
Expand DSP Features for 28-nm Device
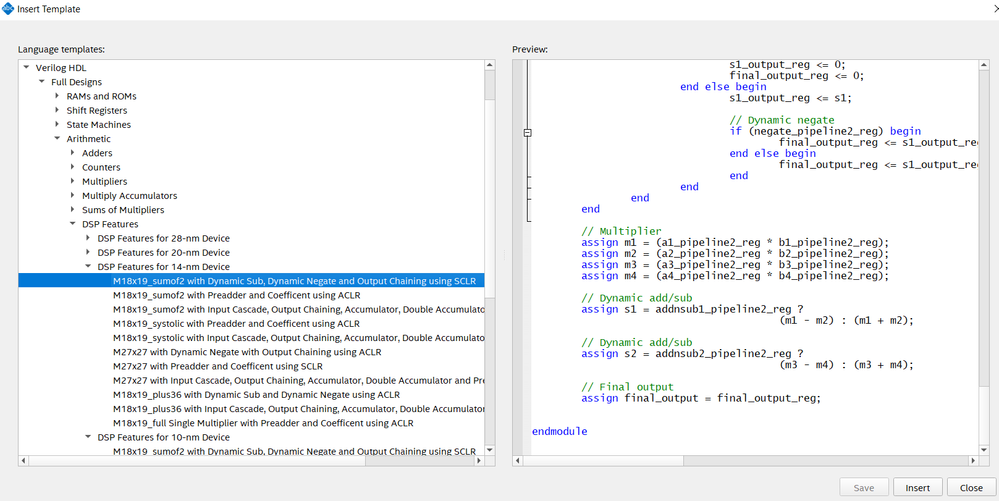click(x=88, y=238)
